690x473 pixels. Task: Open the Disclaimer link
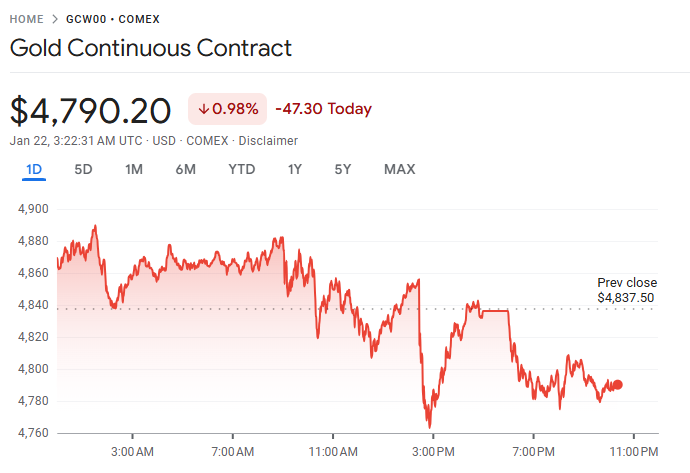(x=267, y=141)
